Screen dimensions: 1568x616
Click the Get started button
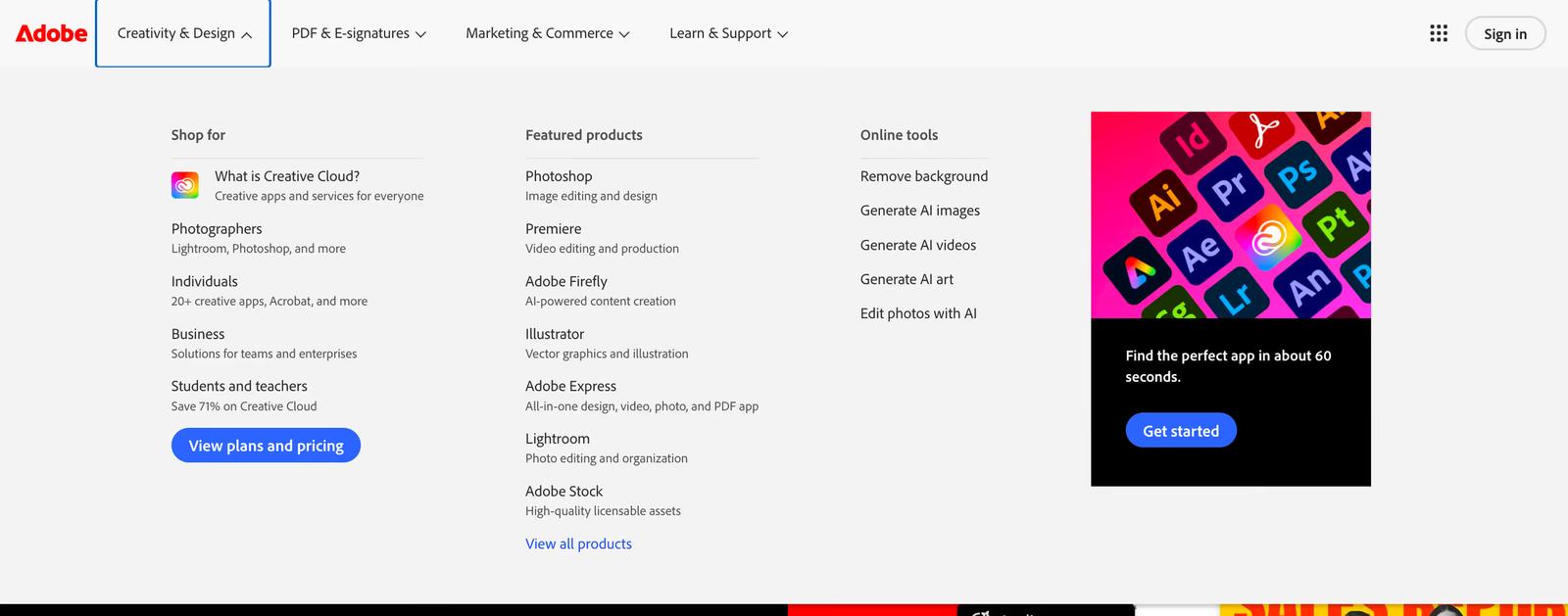point(1181,431)
